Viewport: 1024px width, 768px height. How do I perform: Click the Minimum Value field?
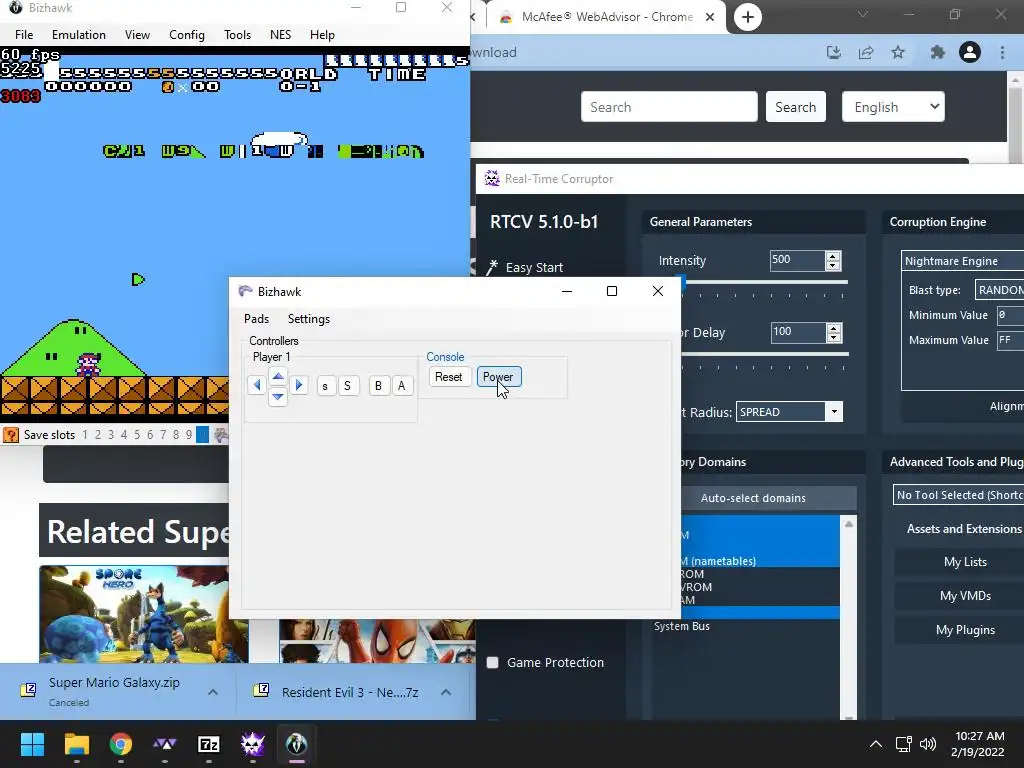point(1010,315)
